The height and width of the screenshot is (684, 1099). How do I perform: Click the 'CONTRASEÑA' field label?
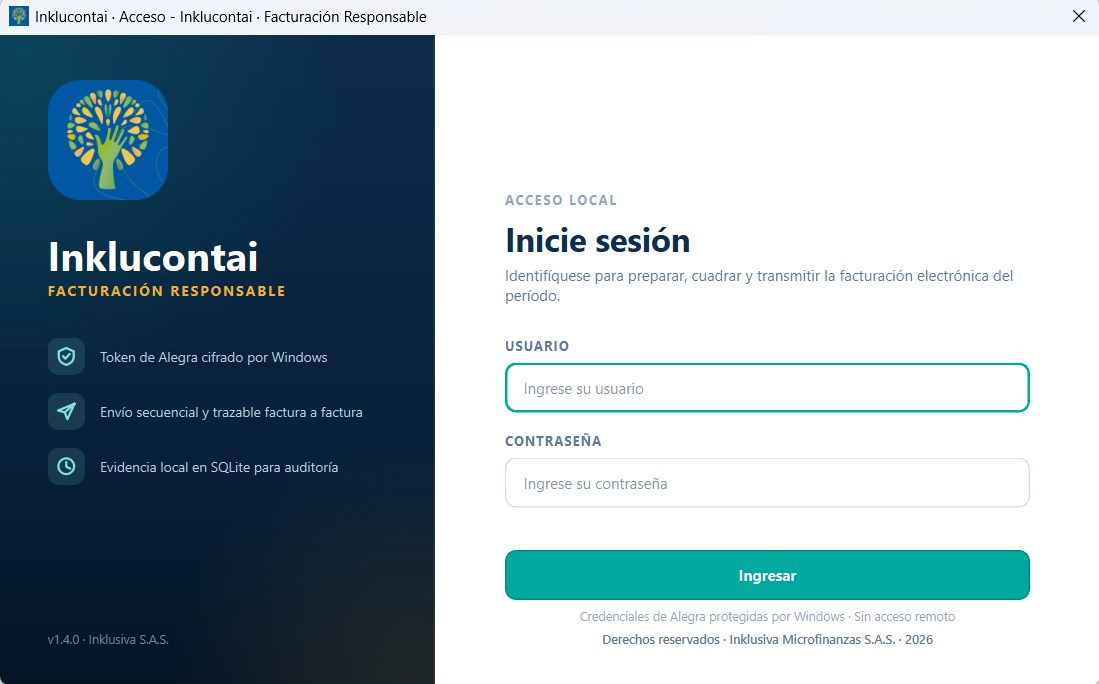(553, 441)
